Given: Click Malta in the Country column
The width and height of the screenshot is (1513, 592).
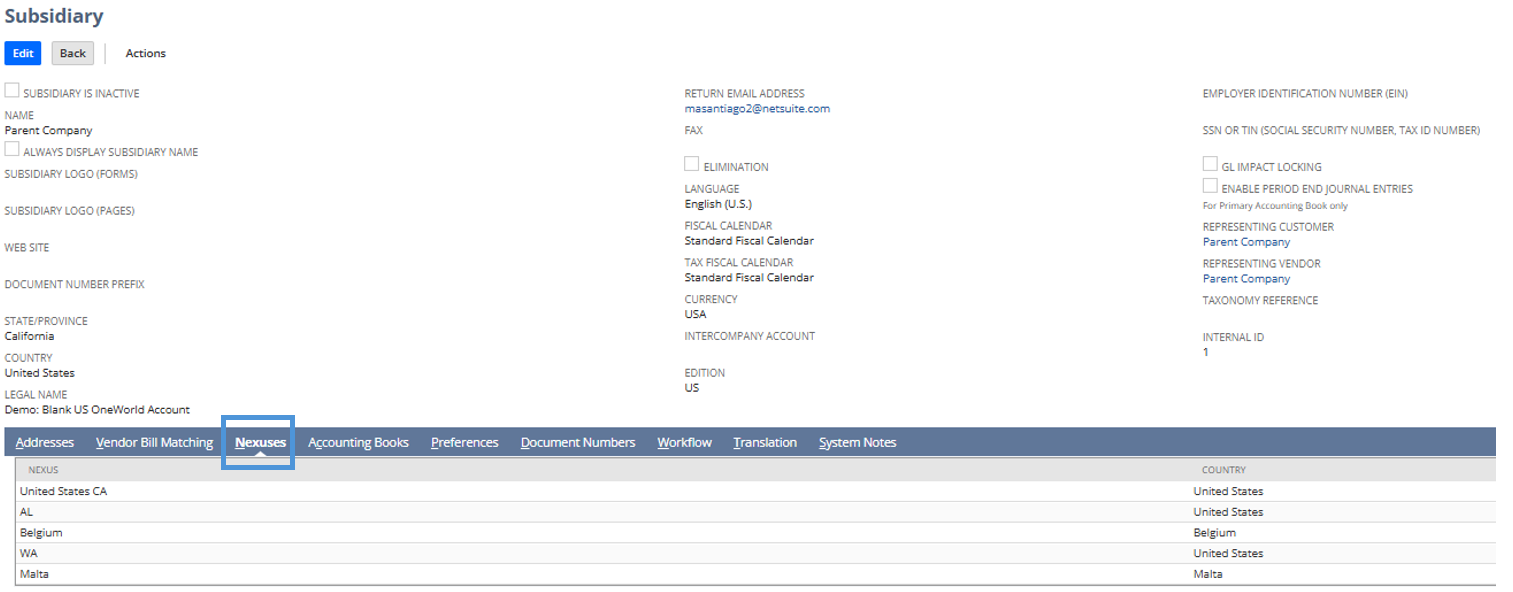Looking at the screenshot, I should (1208, 574).
